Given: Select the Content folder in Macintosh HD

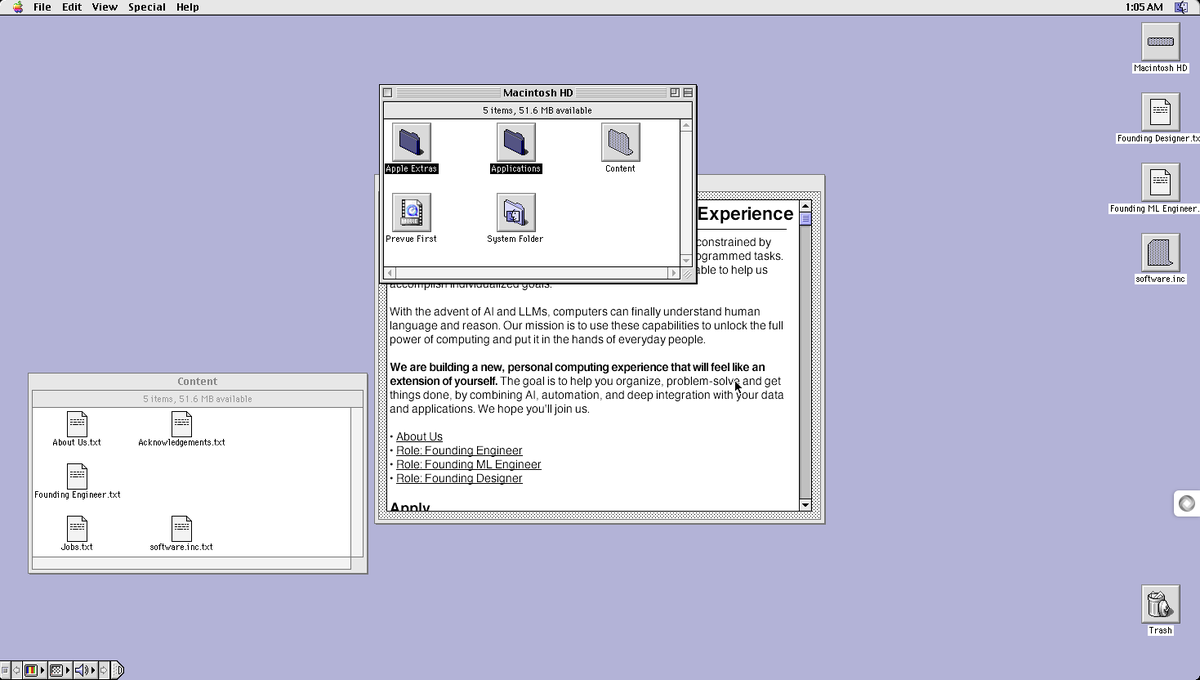Looking at the screenshot, I should [x=620, y=142].
